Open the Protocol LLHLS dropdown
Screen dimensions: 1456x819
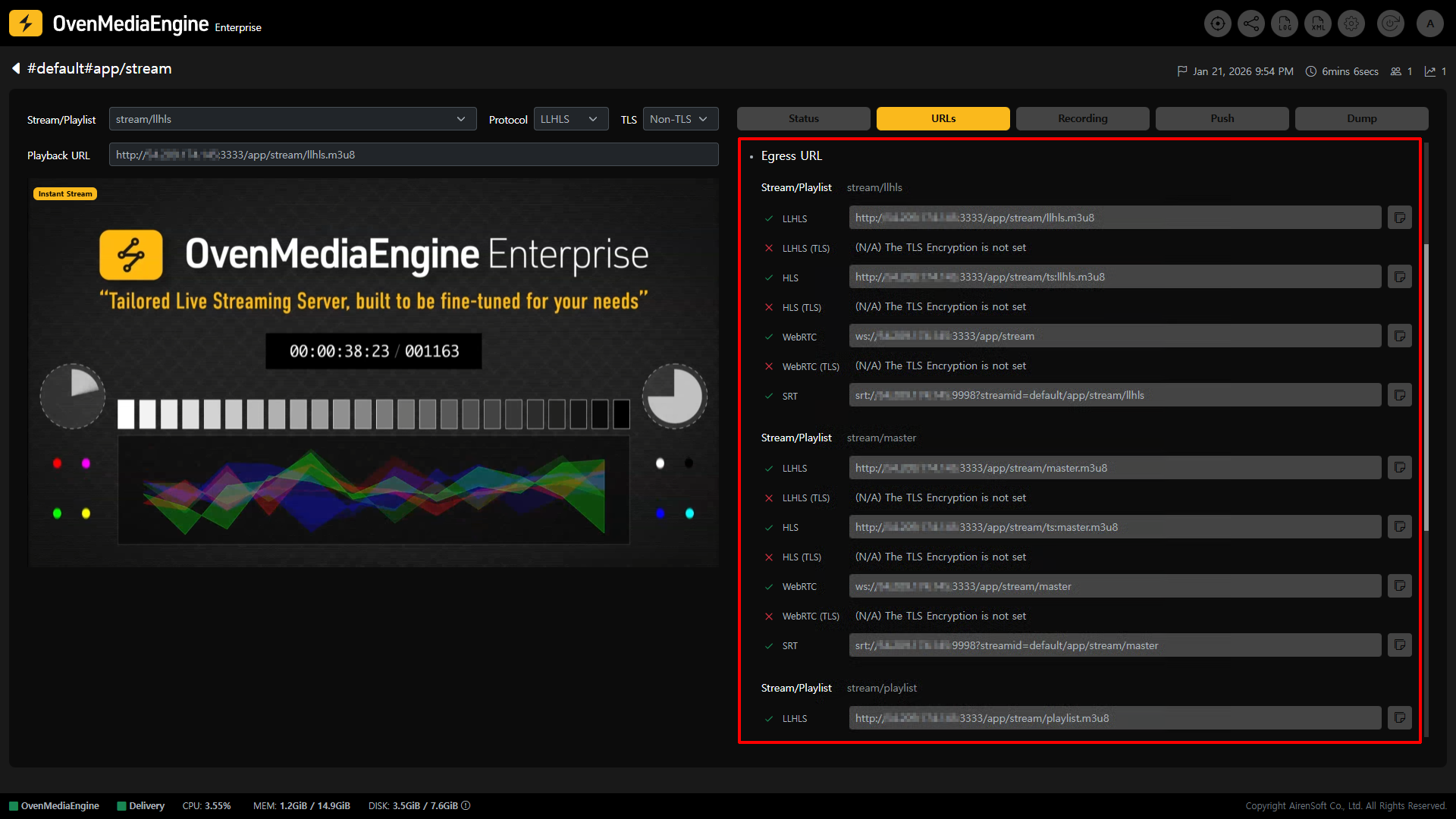pos(570,119)
